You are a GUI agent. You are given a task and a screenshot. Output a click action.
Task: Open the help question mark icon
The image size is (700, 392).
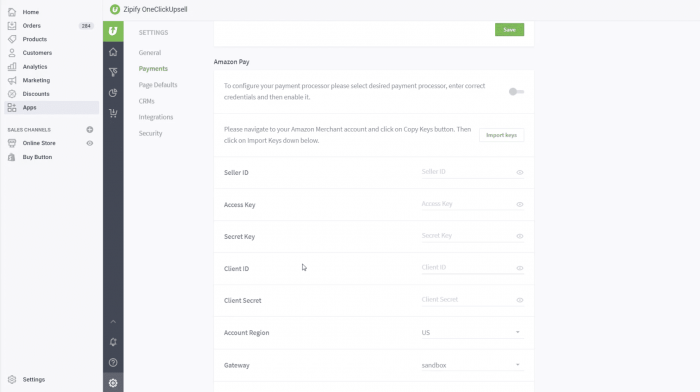click(113, 363)
